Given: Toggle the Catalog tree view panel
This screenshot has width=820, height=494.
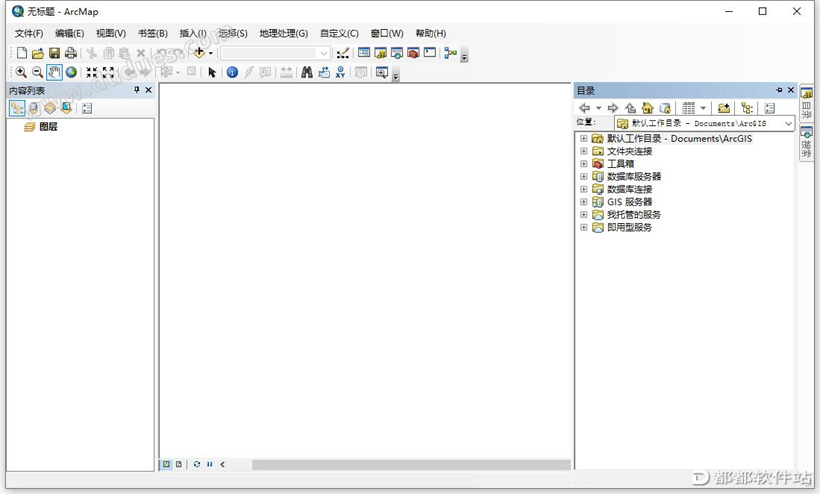Looking at the screenshot, I should (747, 108).
